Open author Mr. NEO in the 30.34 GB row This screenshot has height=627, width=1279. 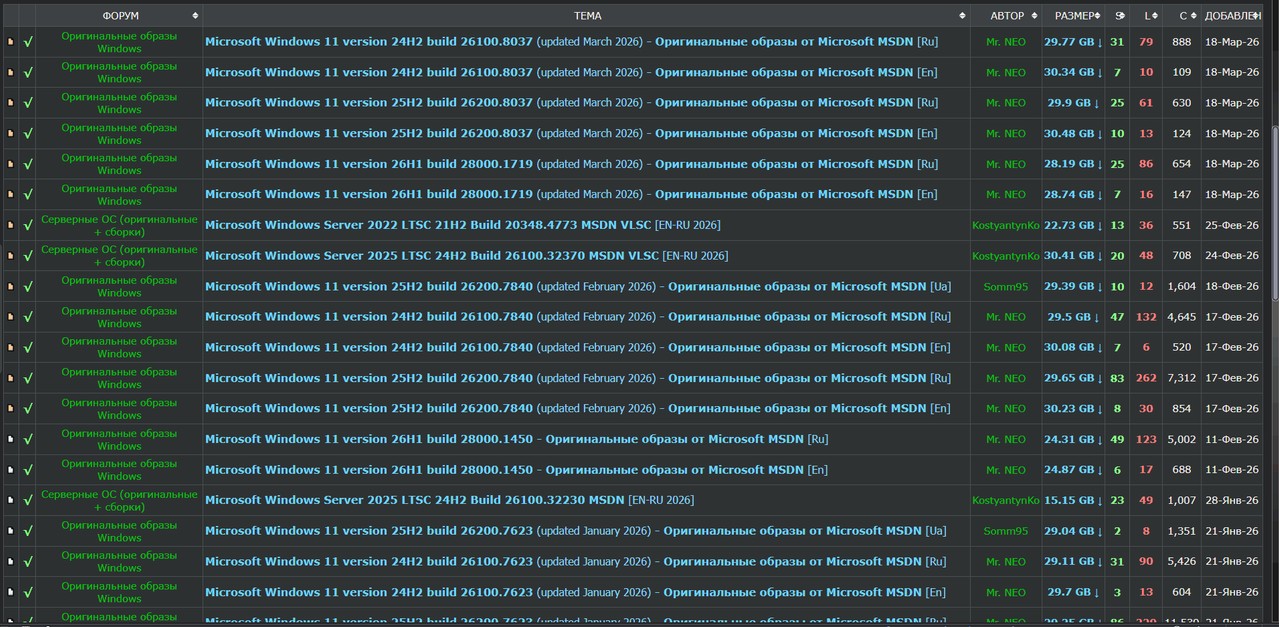click(x=1006, y=73)
